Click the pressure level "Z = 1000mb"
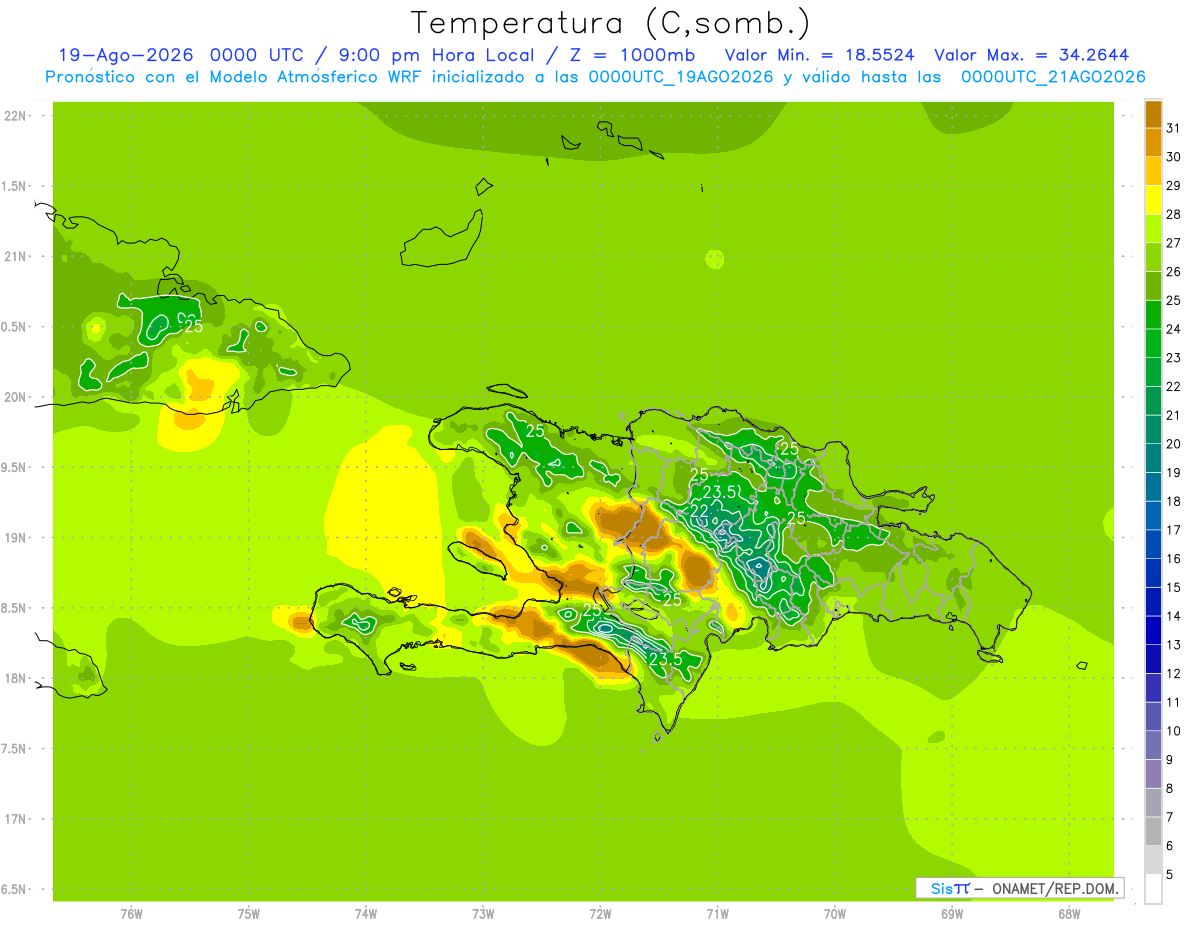Viewport: 1200px width, 927px height. click(630, 55)
